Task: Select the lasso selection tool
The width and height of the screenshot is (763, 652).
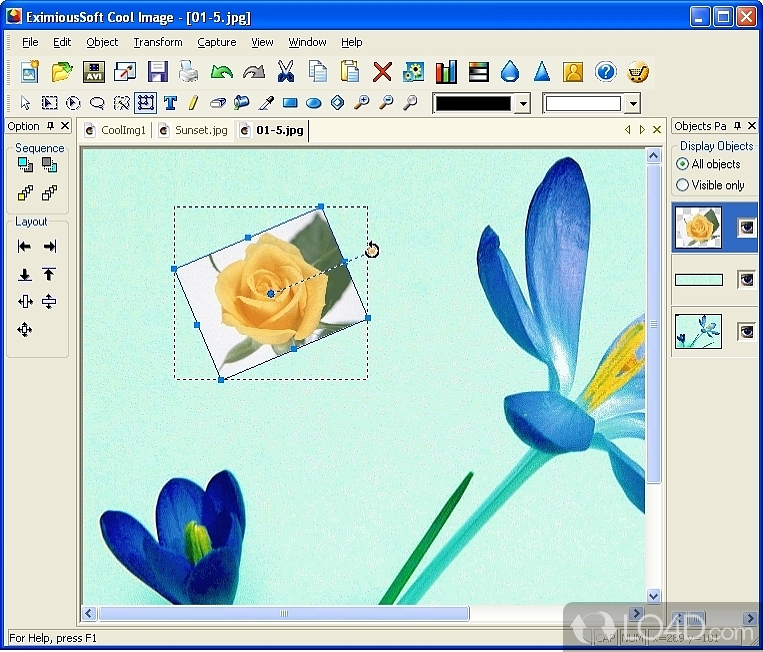Action: pos(97,103)
